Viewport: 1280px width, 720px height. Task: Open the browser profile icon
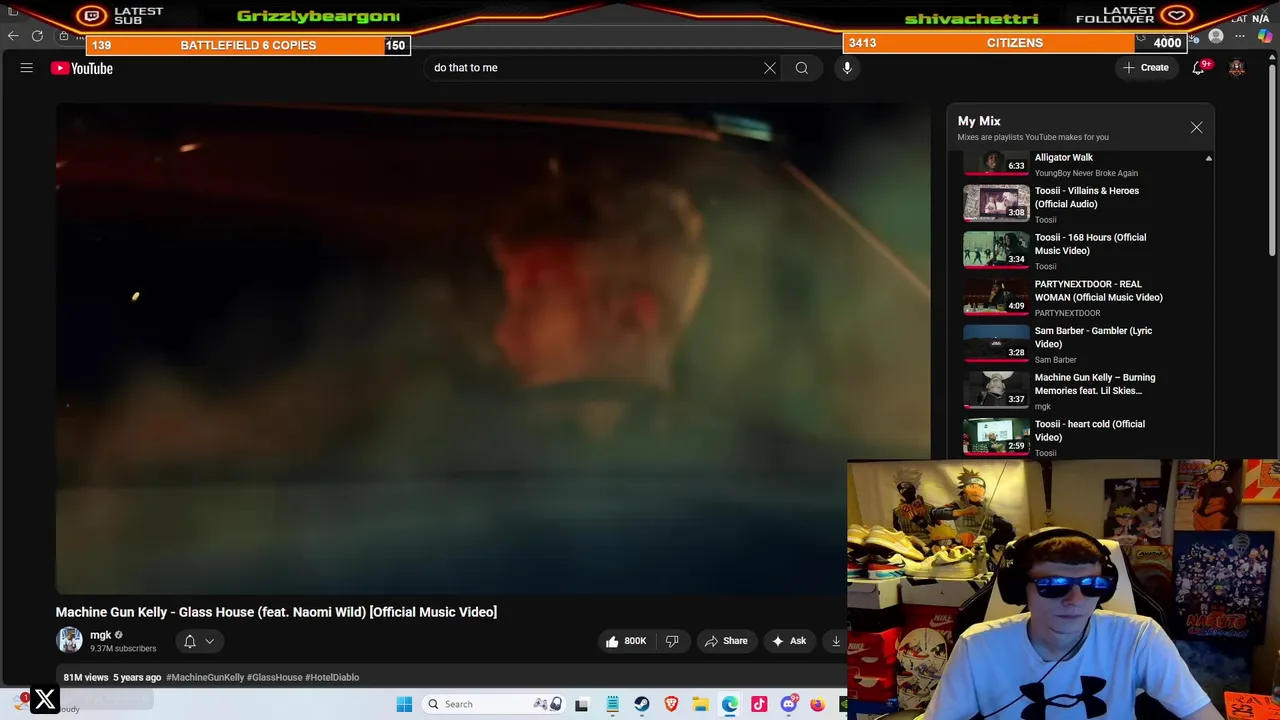(1216, 36)
